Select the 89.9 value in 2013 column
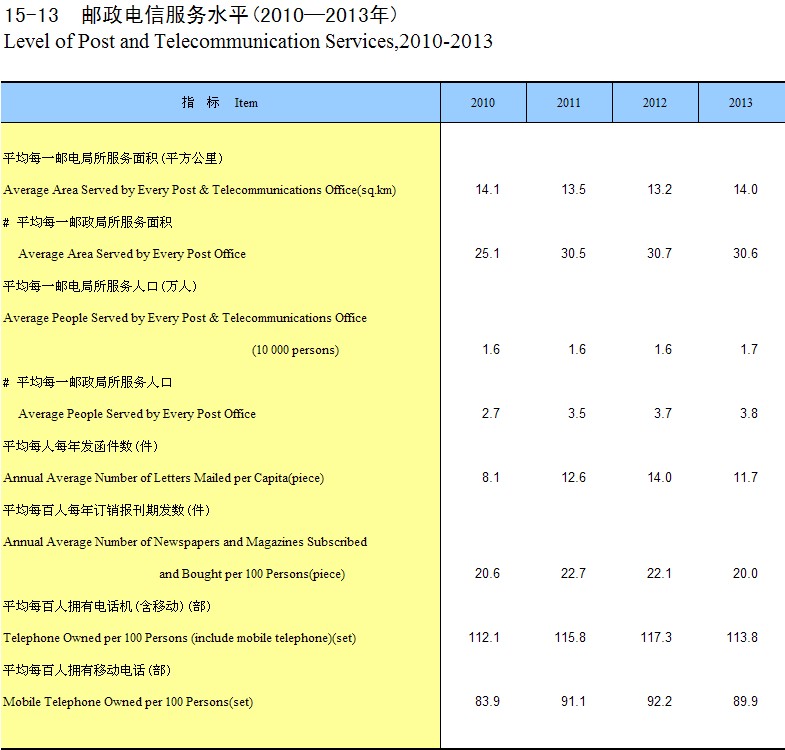This screenshot has width=785, height=750. [x=745, y=702]
